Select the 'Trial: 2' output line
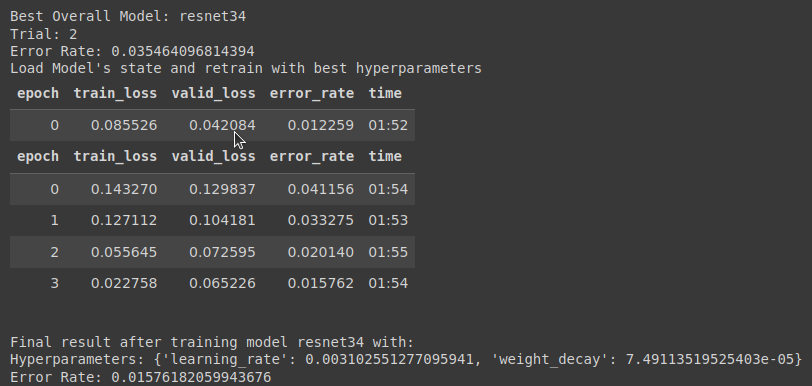 44,34
